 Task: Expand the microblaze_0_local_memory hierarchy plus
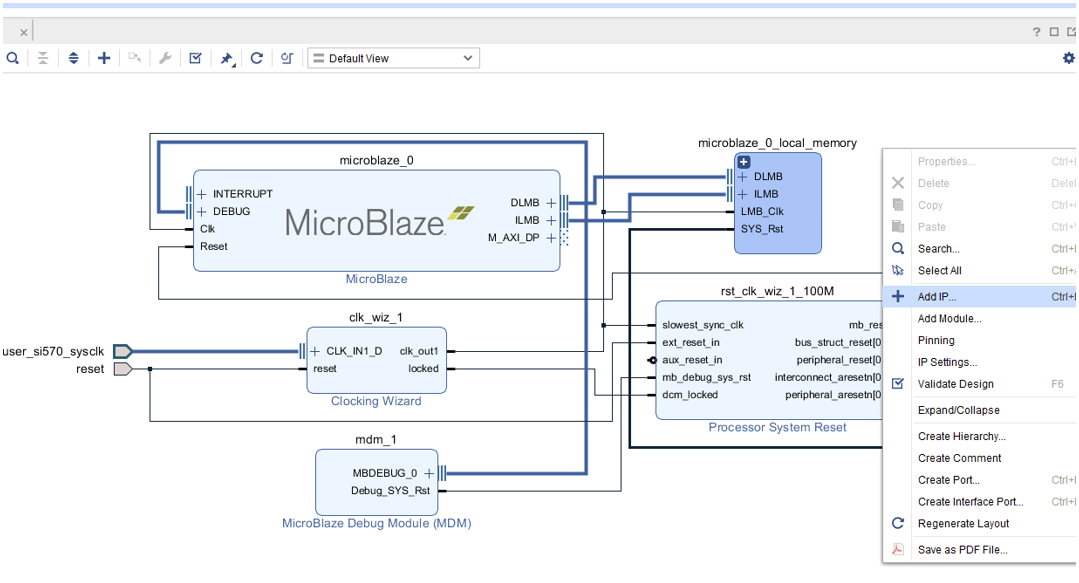(x=743, y=162)
